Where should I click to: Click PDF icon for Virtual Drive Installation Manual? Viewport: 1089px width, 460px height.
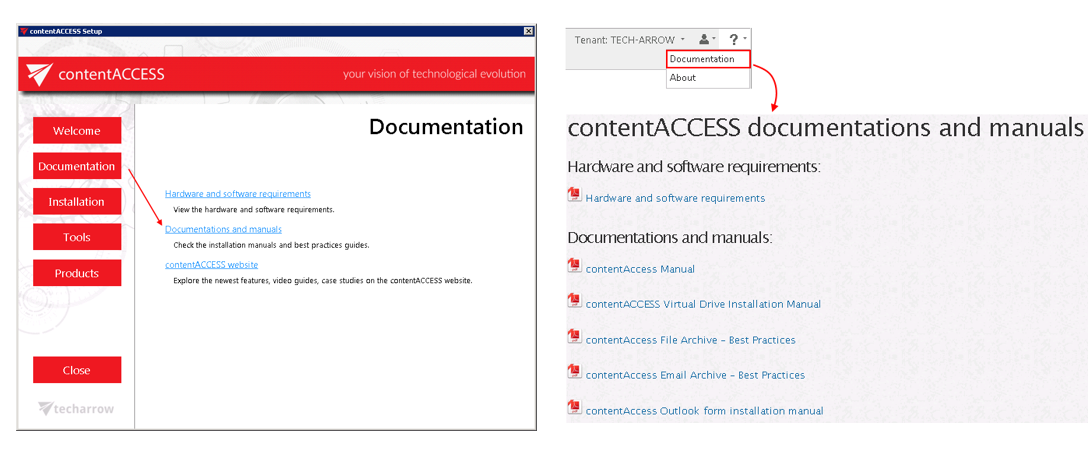click(574, 302)
